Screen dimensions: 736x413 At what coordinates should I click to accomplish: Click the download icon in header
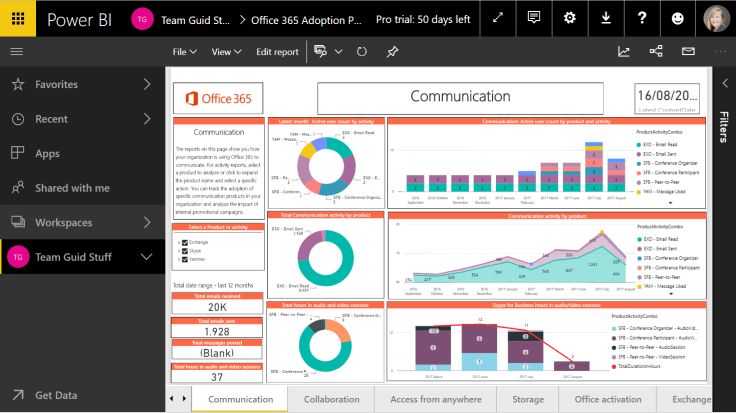[x=606, y=18]
